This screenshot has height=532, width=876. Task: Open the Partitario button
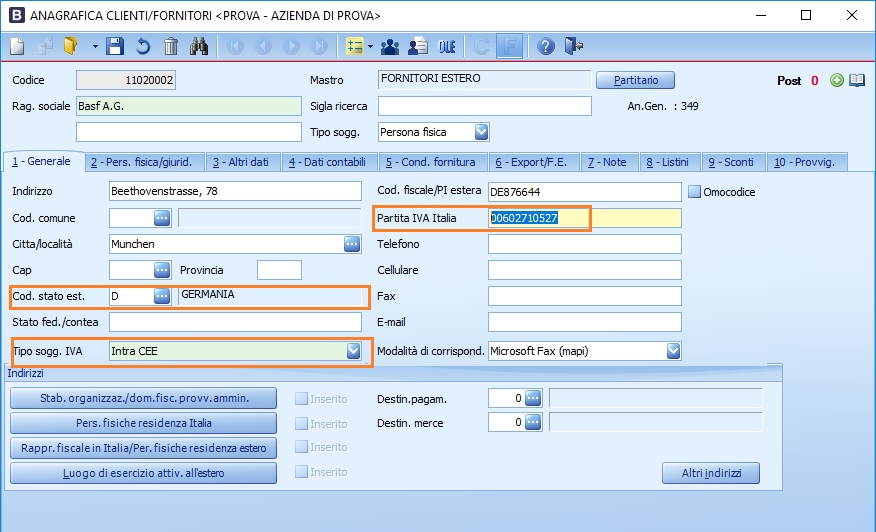coord(635,80)
